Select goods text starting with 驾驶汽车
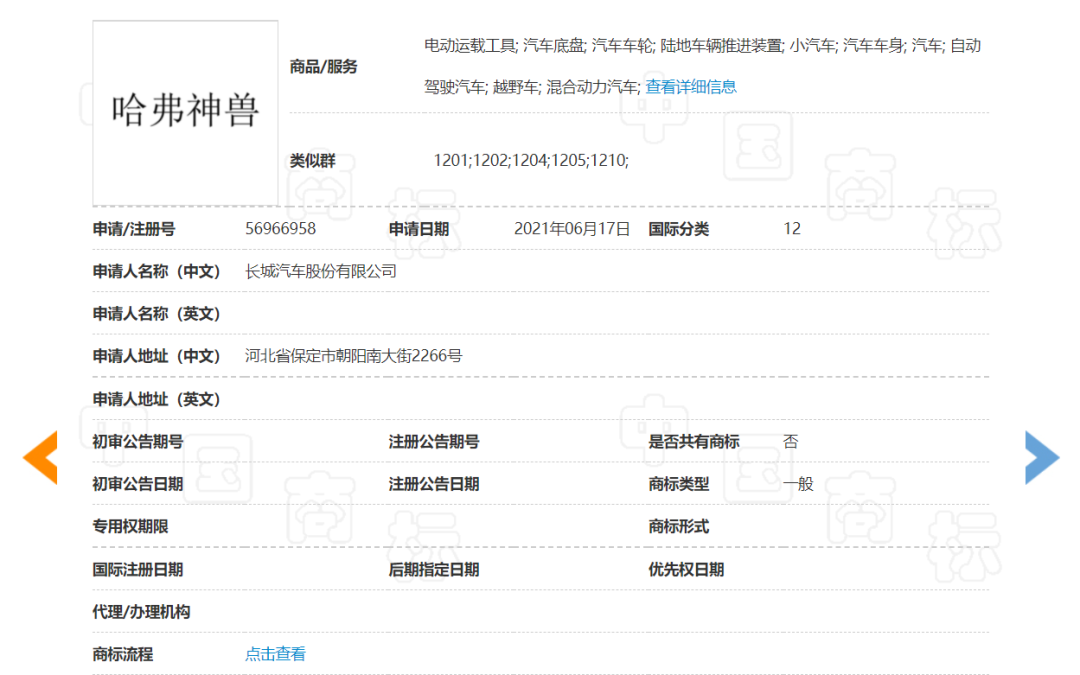 pyautogui.click(x=532, y=87)
